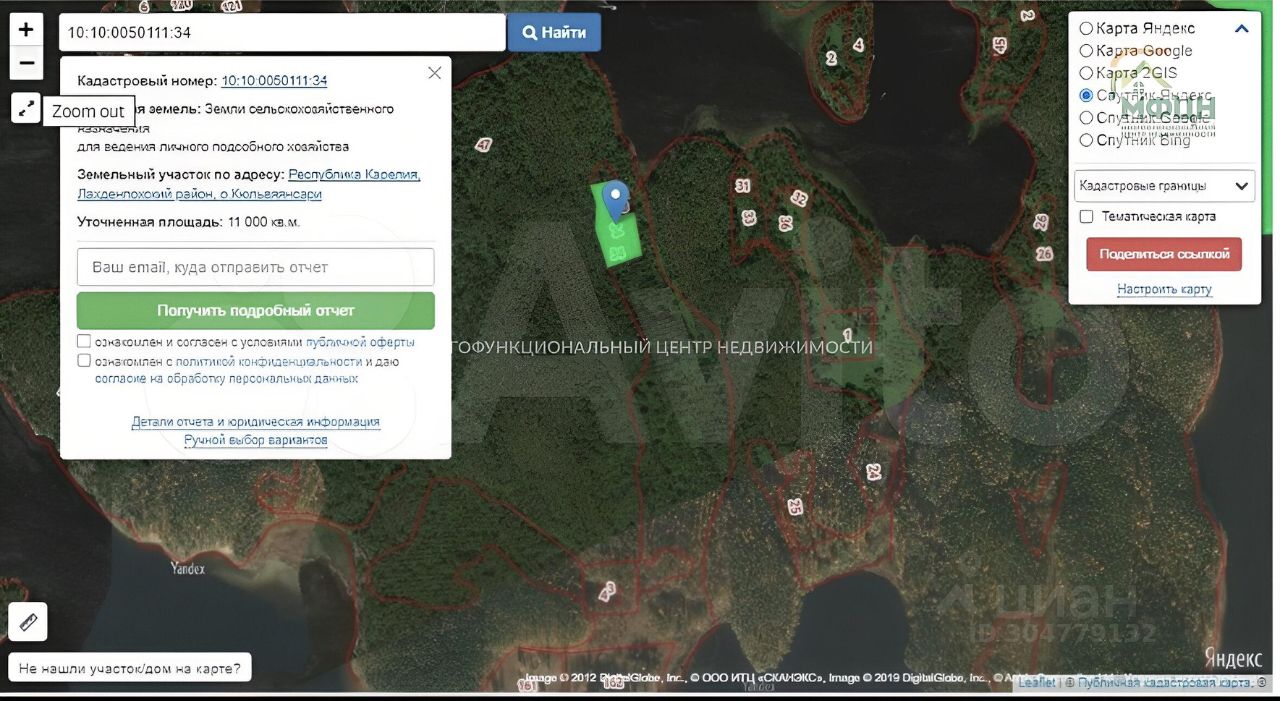Focus the cadastral number search field

pyautogui.click(x=282, y=32)
